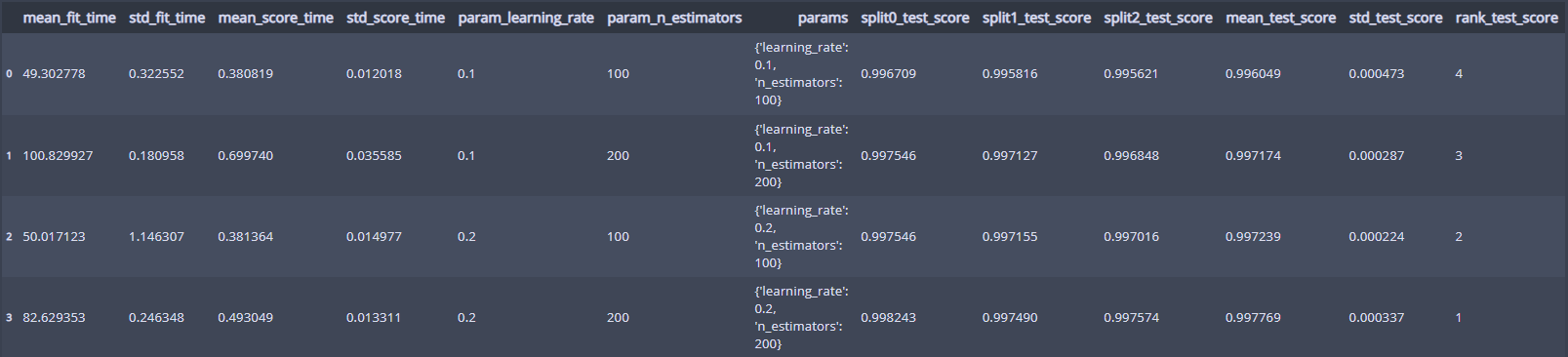Click the rank_test_score column header
1568x357 pixels.
(x=1507, y=18)
